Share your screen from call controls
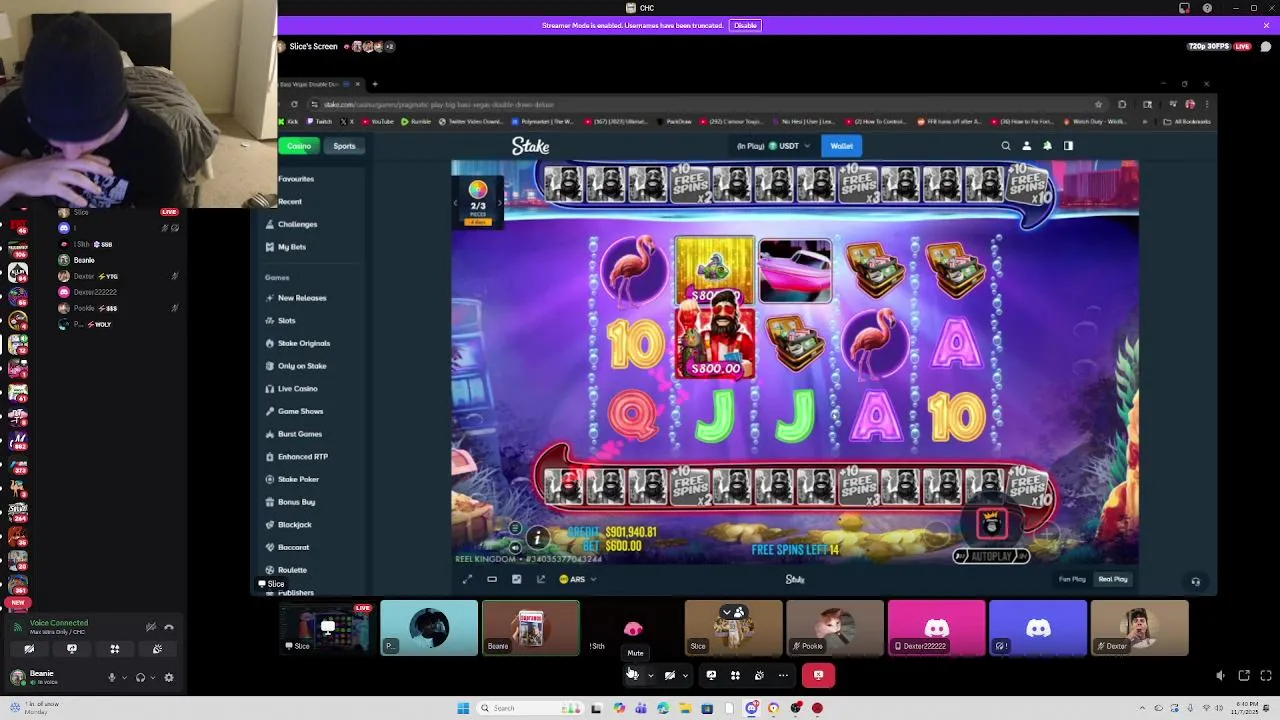 [711, 675]
